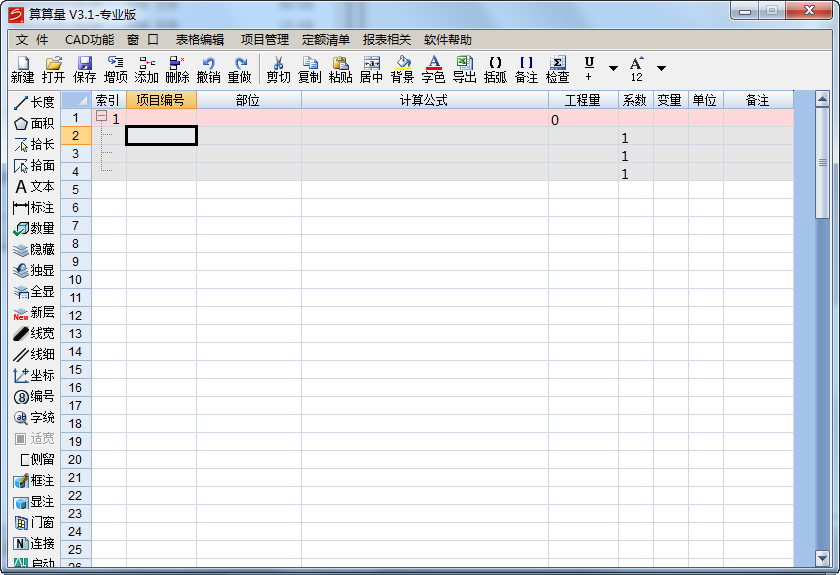Click the 新建 (New) toolbar icon
Screen dimensions: 840x575
click(22, 69)
